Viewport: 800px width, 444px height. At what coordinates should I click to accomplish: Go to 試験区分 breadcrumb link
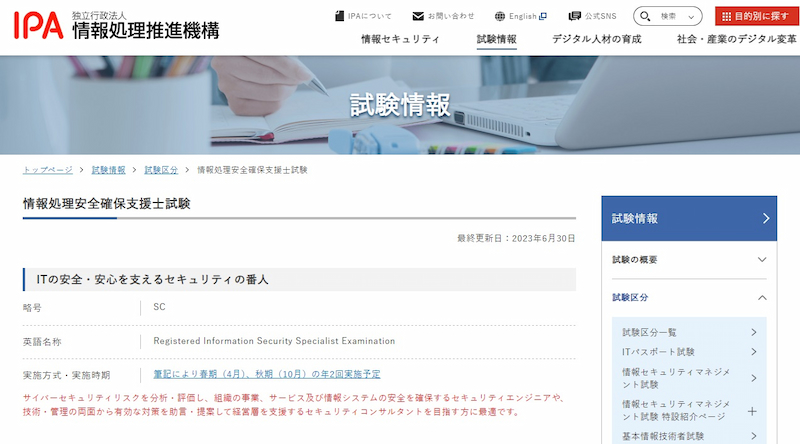coord(161,170)
